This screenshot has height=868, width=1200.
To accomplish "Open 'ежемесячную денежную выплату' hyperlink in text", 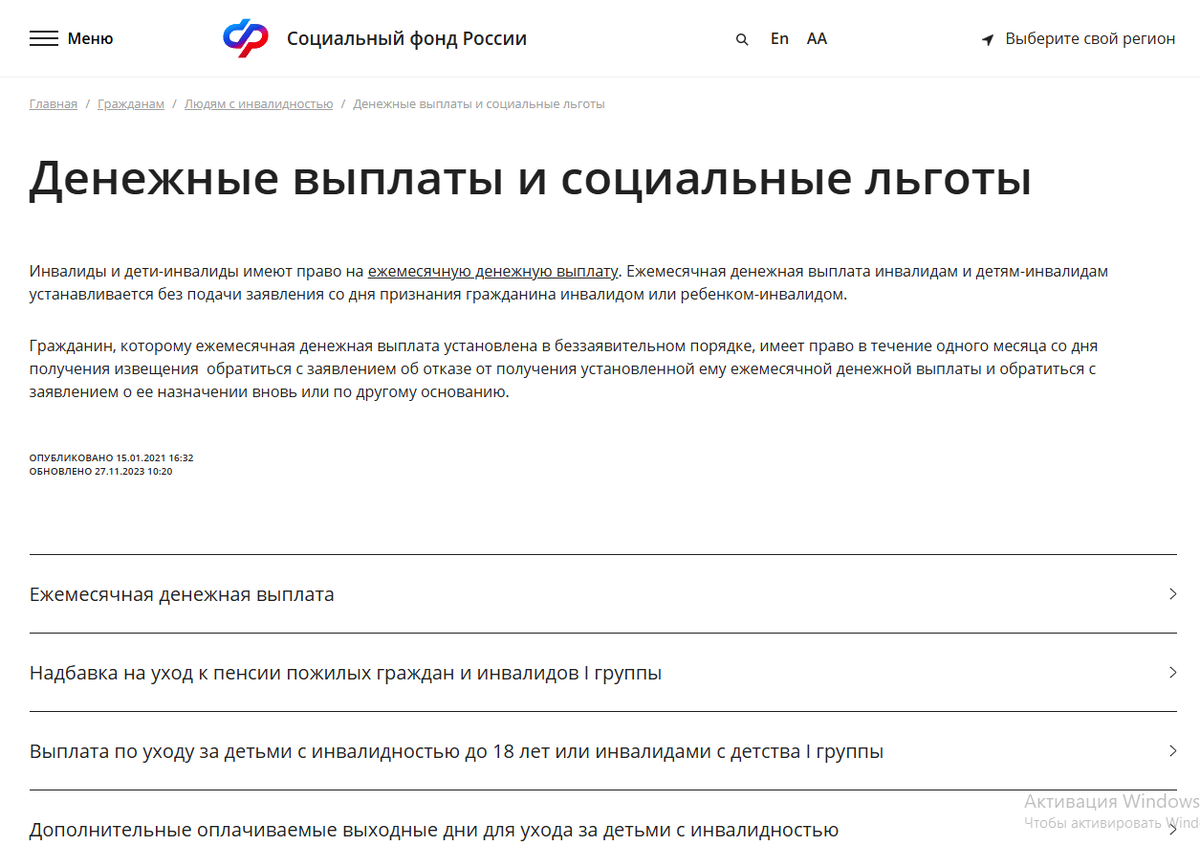I will [x=494, y=271].
